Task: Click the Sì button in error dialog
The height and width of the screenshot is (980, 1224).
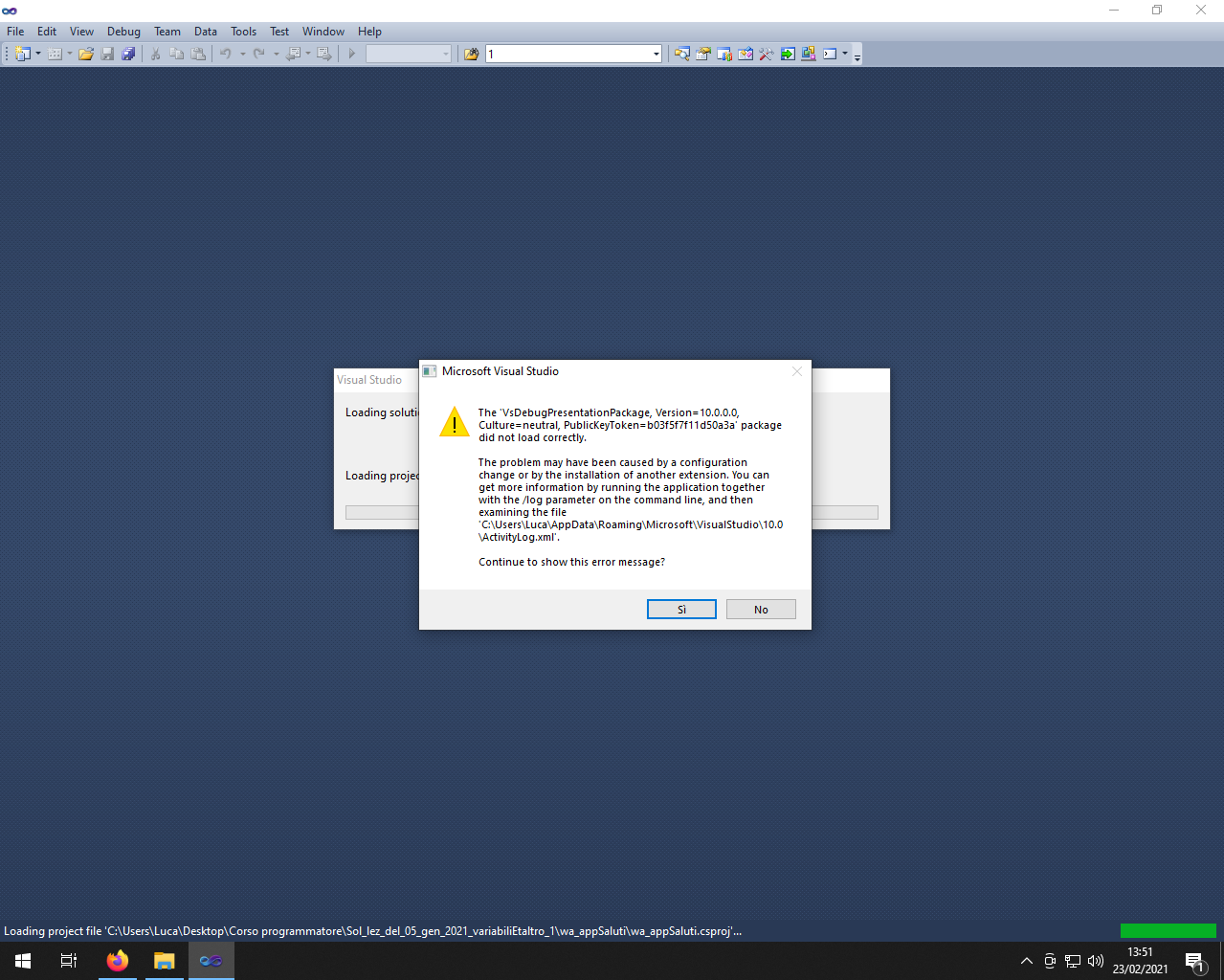Action: pyautogui.click(x=681, y=610)
